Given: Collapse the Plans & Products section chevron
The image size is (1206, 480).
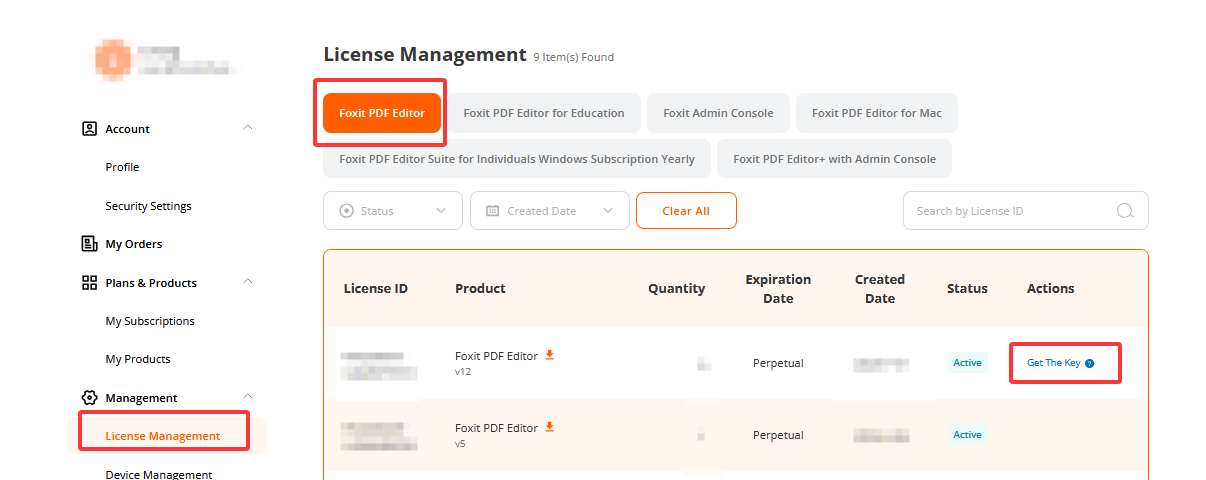Looking at the screenshot, I should tap(248, 281).
